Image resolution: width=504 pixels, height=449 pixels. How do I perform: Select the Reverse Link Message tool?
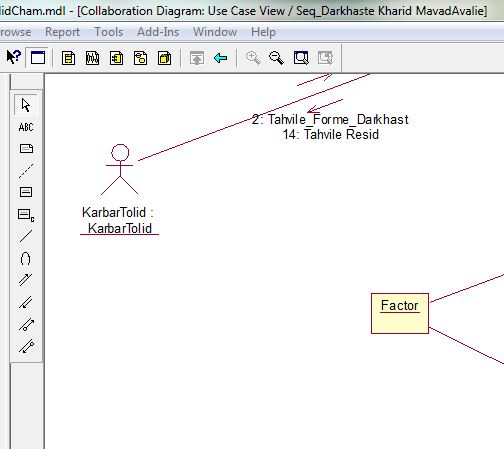(26, 302)
